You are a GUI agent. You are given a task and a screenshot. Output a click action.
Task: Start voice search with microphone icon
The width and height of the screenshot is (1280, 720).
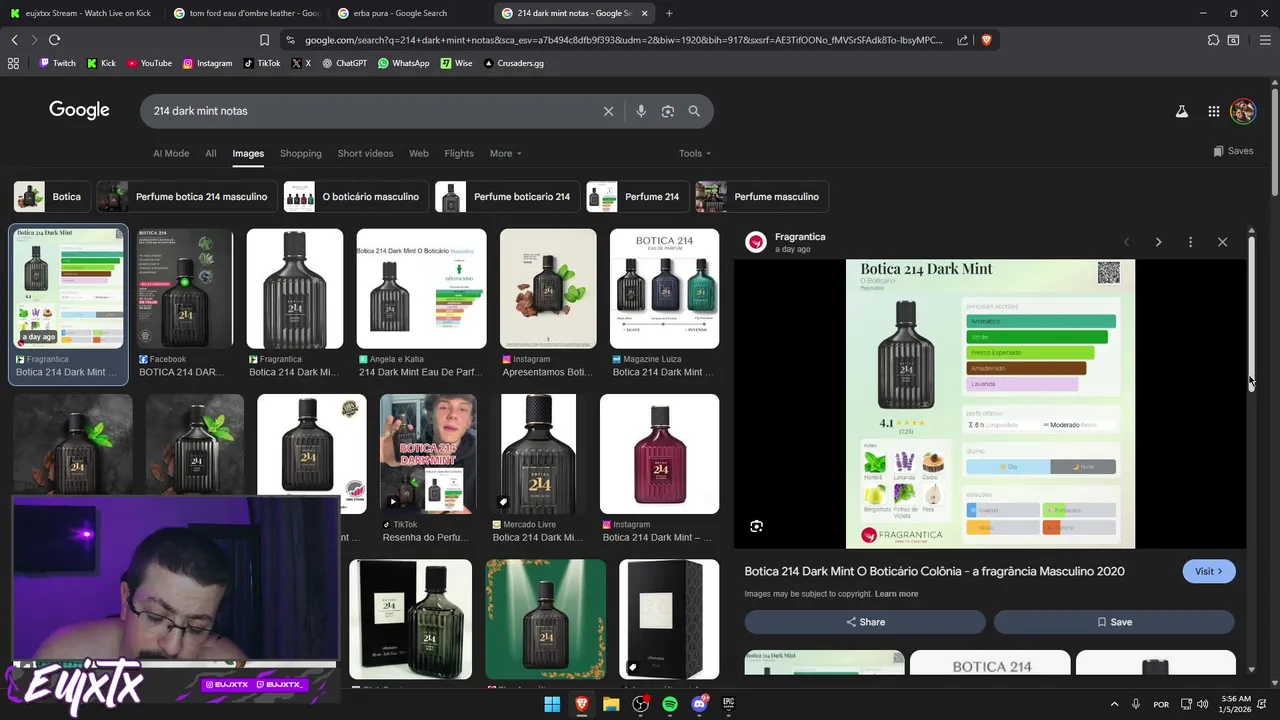coord(641,111)
